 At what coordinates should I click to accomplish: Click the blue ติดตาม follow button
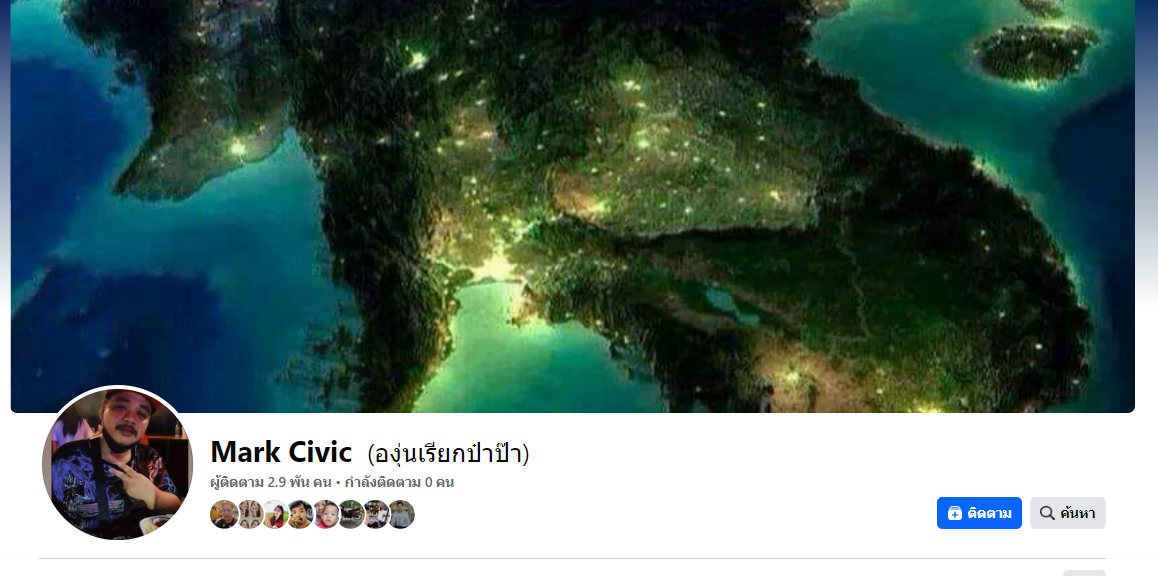979,513
